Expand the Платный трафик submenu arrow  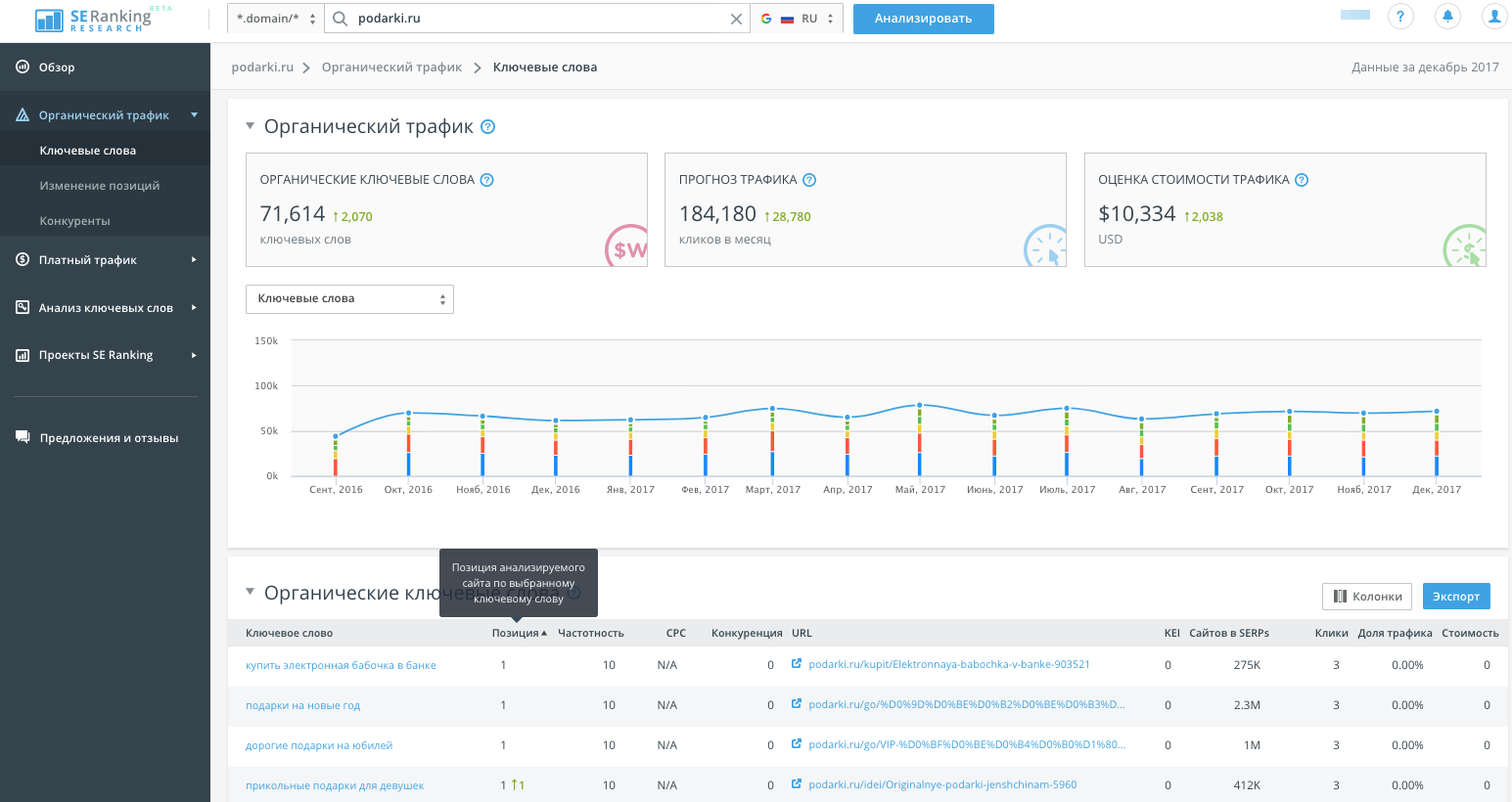click(194, 259)
